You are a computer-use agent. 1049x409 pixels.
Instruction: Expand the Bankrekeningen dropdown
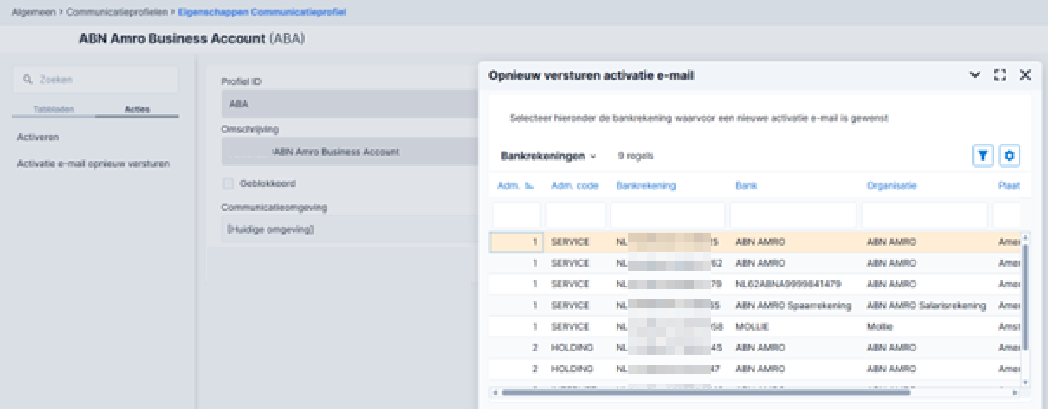[548, 156]
